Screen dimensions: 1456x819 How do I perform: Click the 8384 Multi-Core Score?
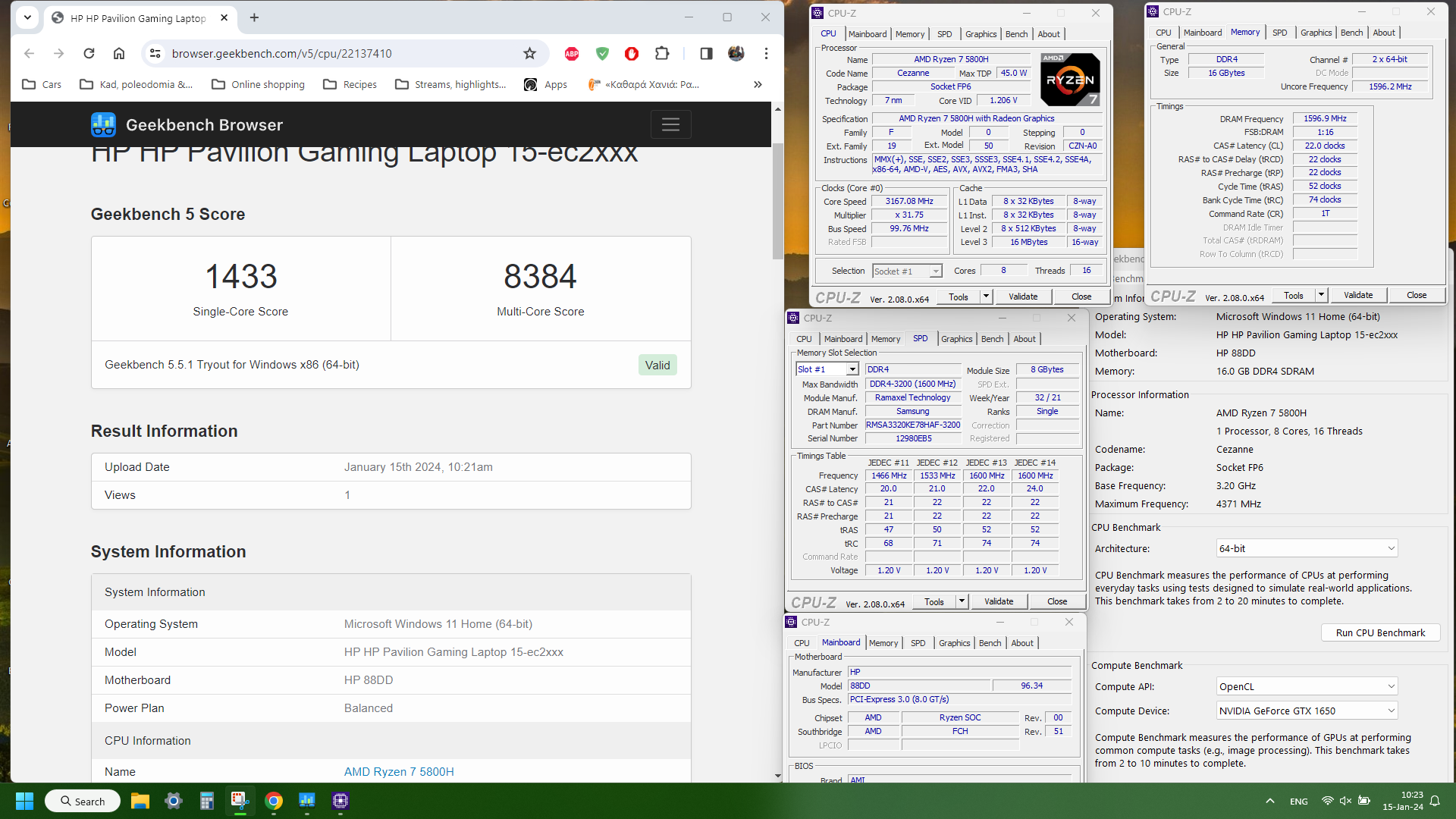point(540,276)
